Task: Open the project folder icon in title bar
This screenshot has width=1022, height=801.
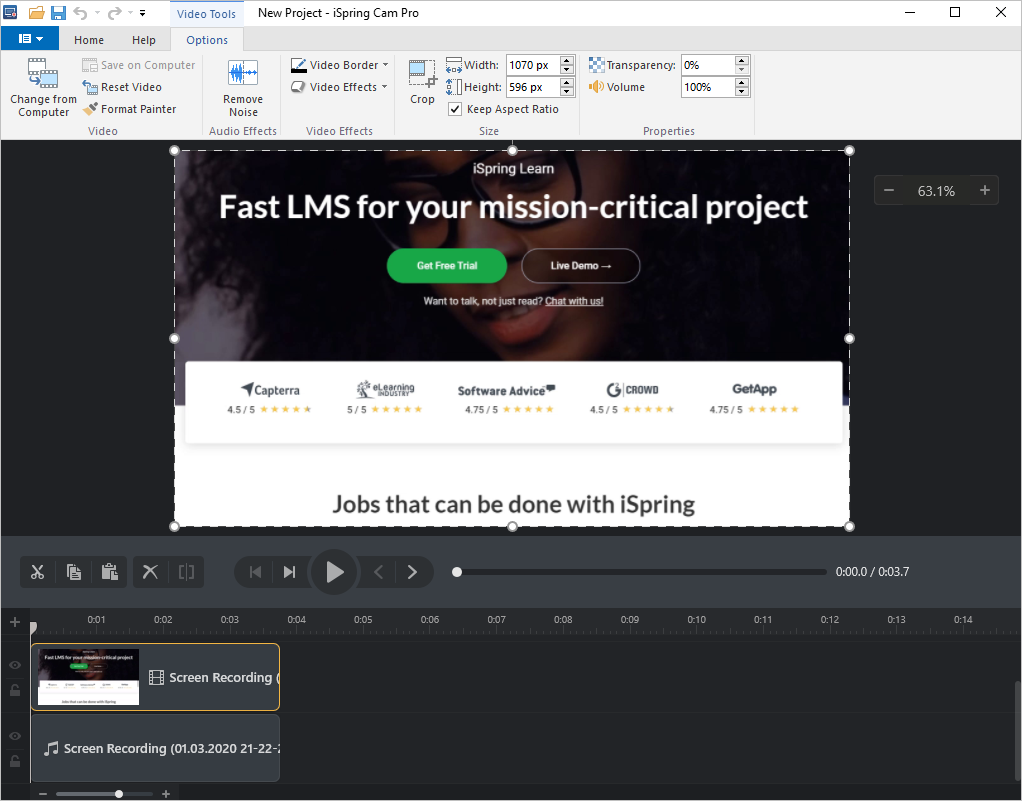Action: click(36, 12)
